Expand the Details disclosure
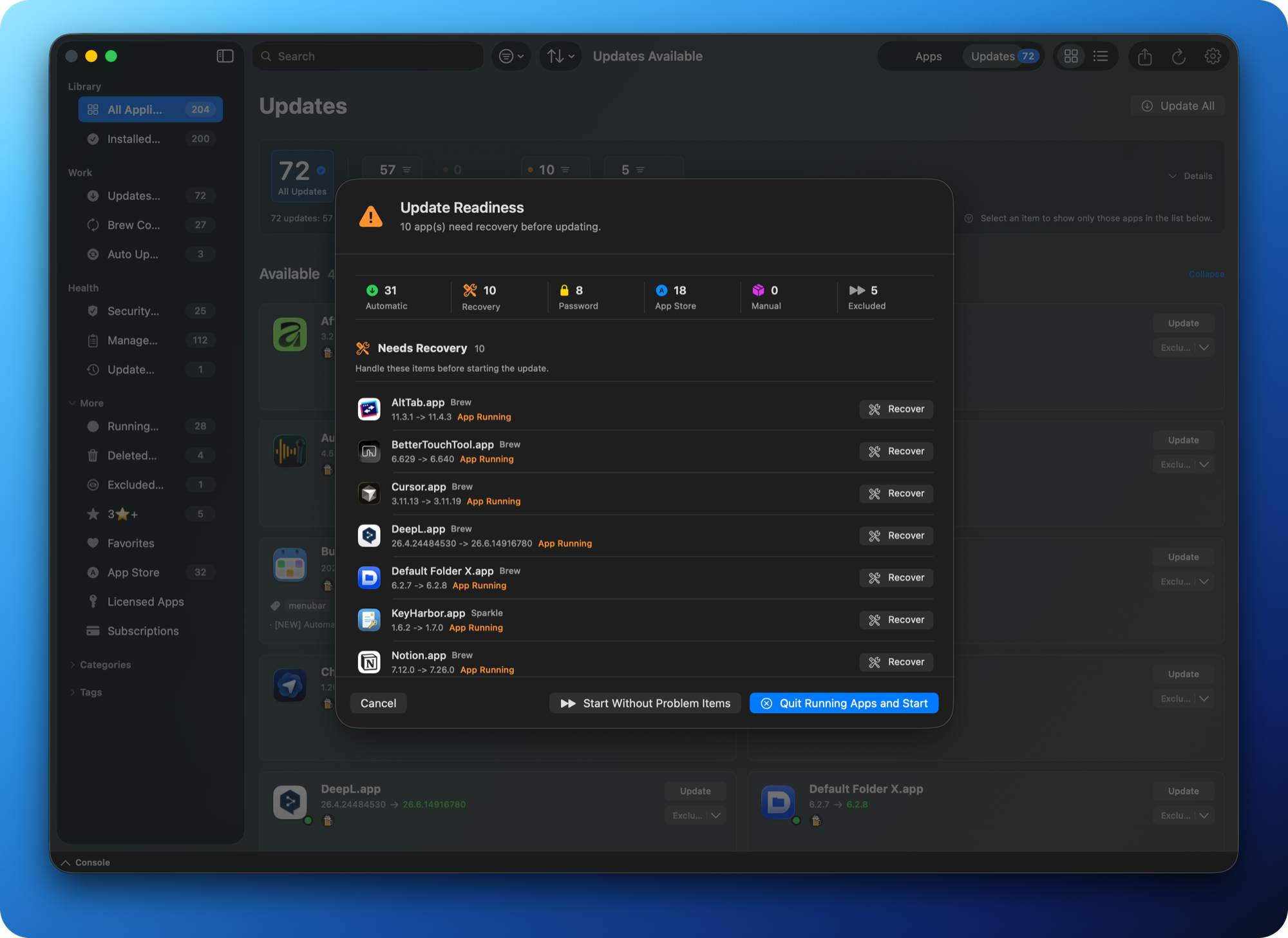The width and height of the screenshot is (1288, 938). click(1190, 176)
